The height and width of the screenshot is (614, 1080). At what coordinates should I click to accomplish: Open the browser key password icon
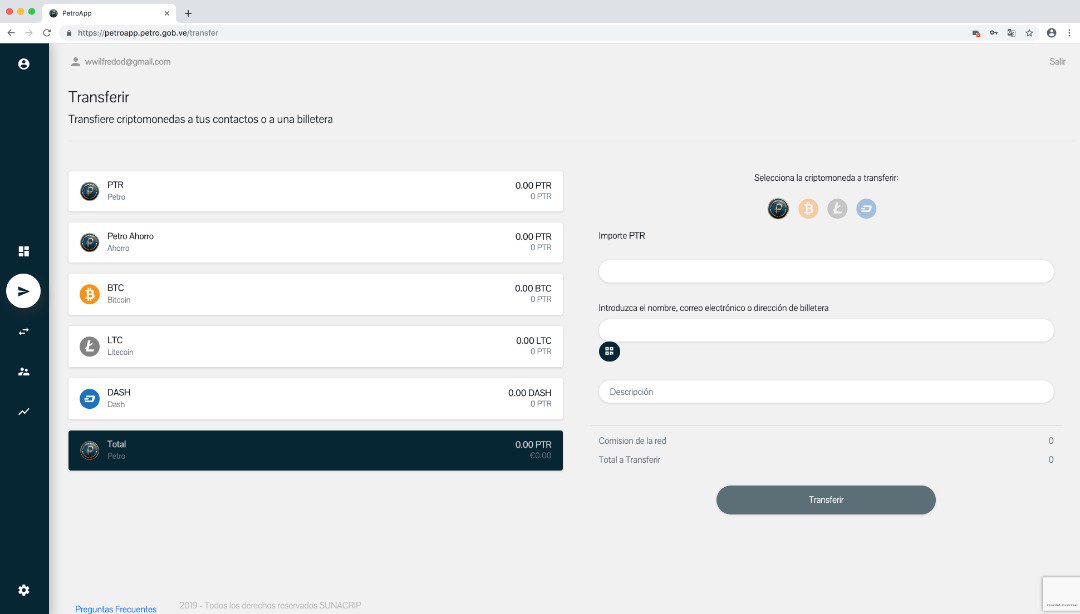click(x=993, y=32)
